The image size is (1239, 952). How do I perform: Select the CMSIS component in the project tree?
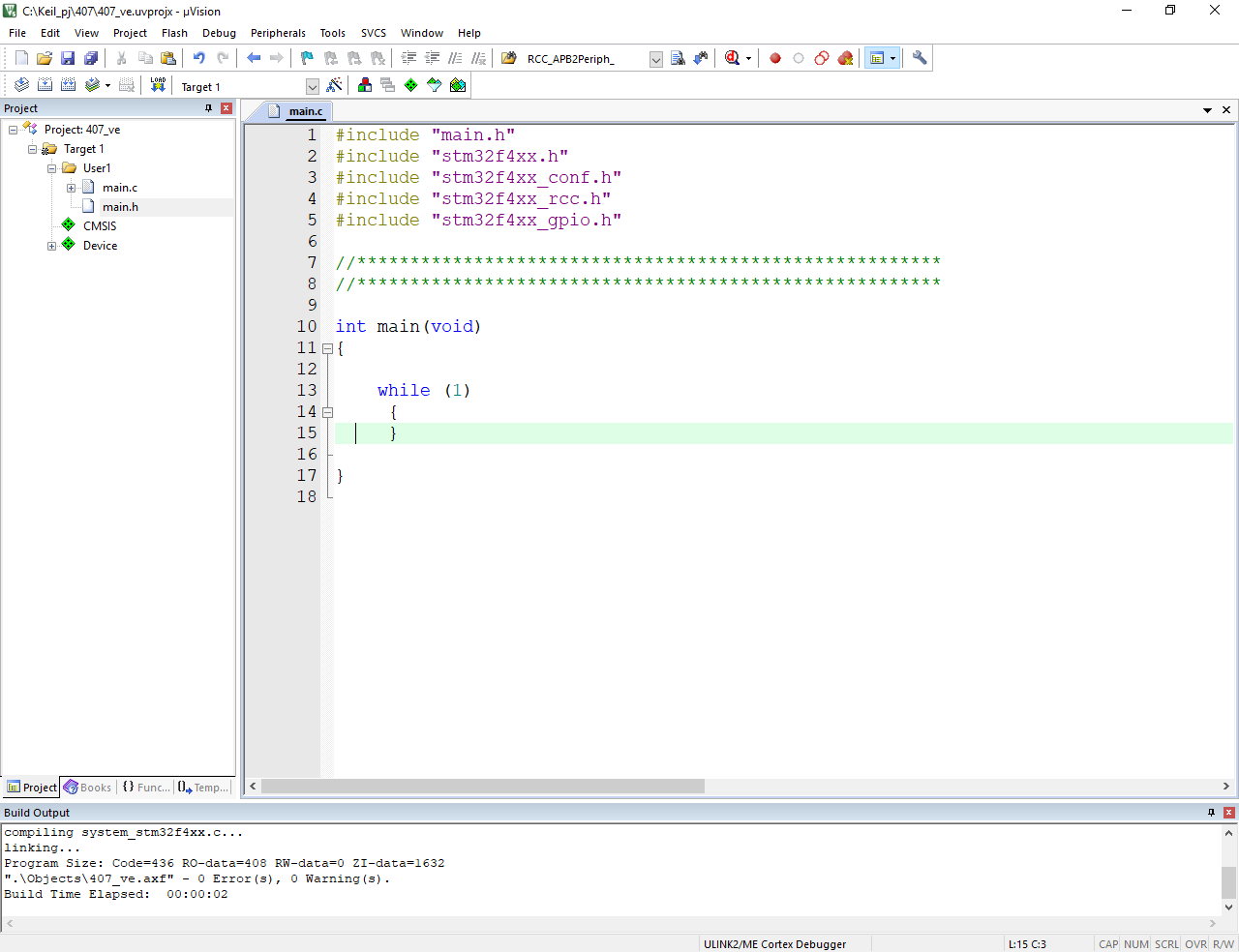(100, 226)
